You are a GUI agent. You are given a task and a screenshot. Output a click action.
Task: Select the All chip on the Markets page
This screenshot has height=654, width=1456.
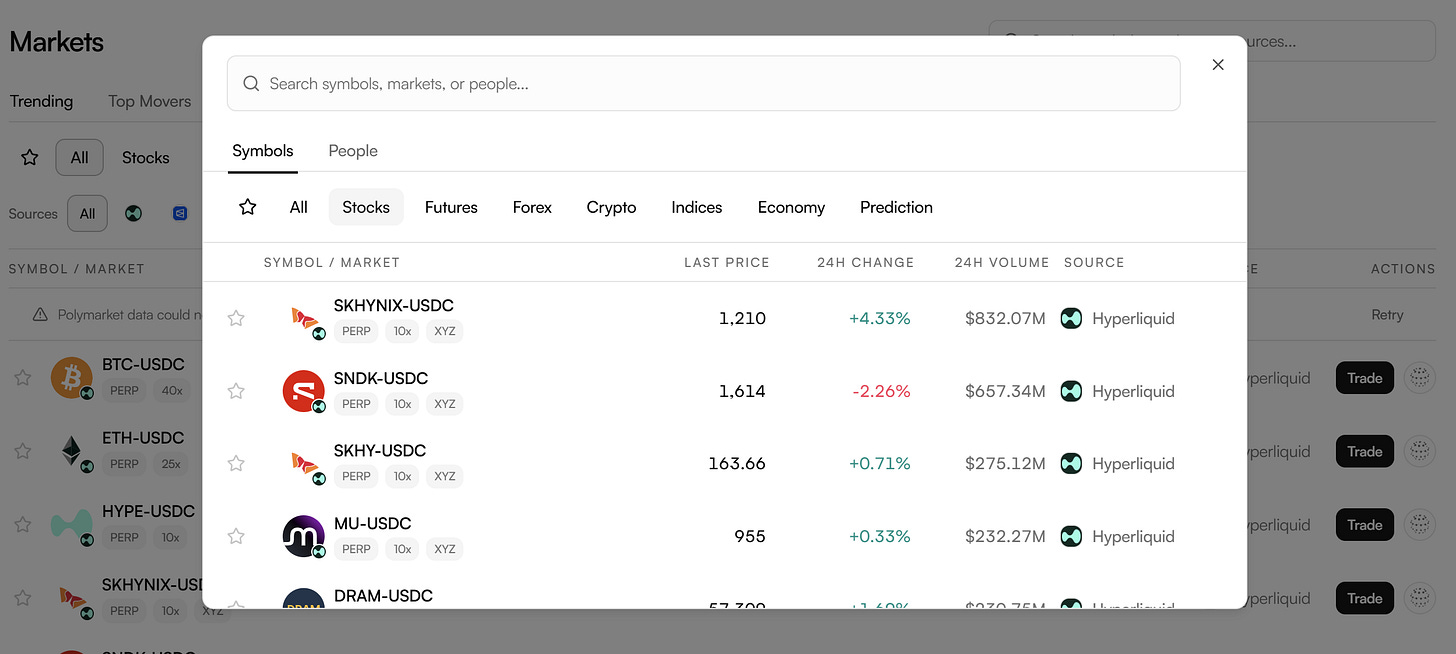(80, 157)
